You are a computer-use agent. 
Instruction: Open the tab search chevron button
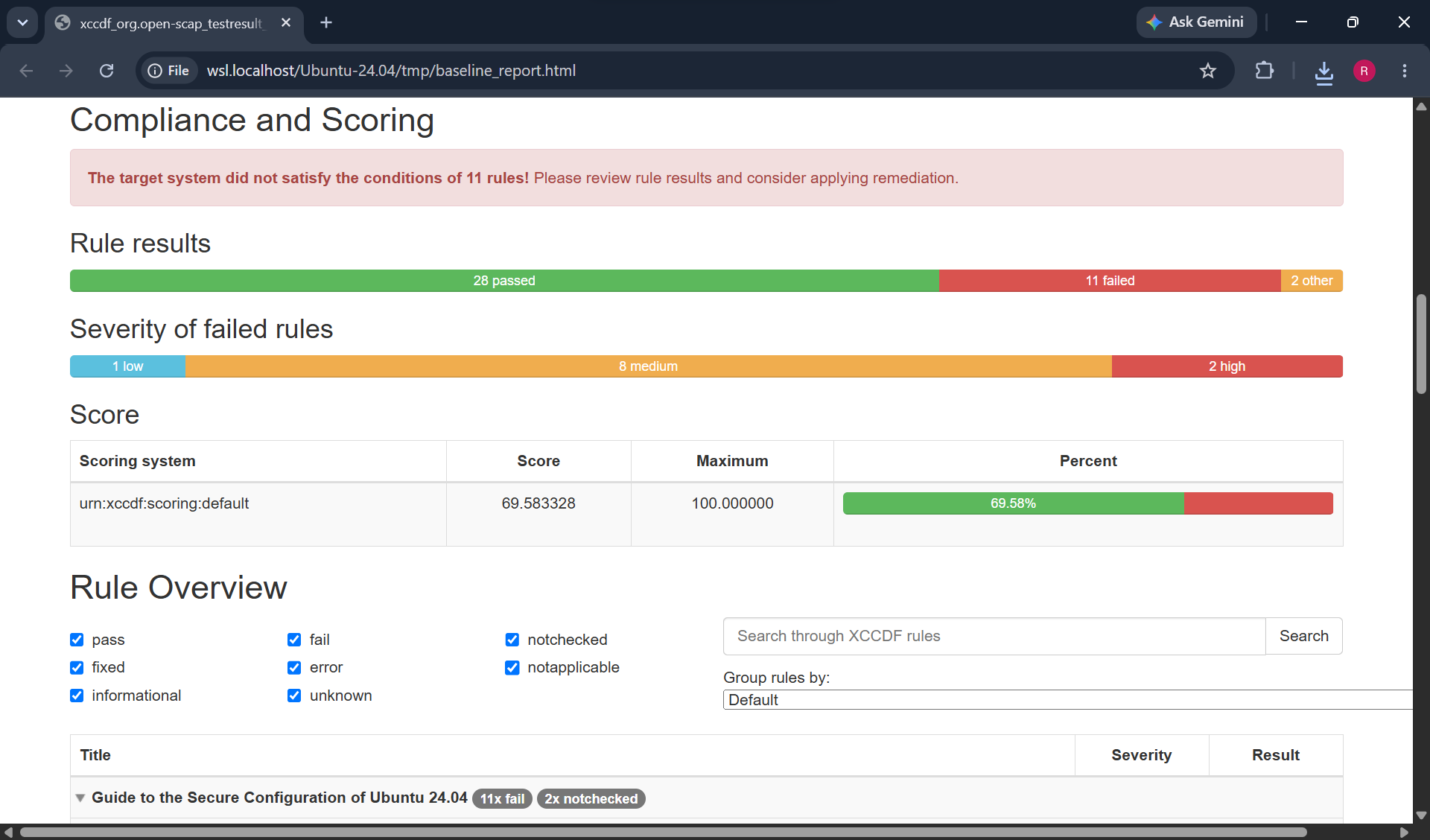pyautogui.click(x=23, y=22)
